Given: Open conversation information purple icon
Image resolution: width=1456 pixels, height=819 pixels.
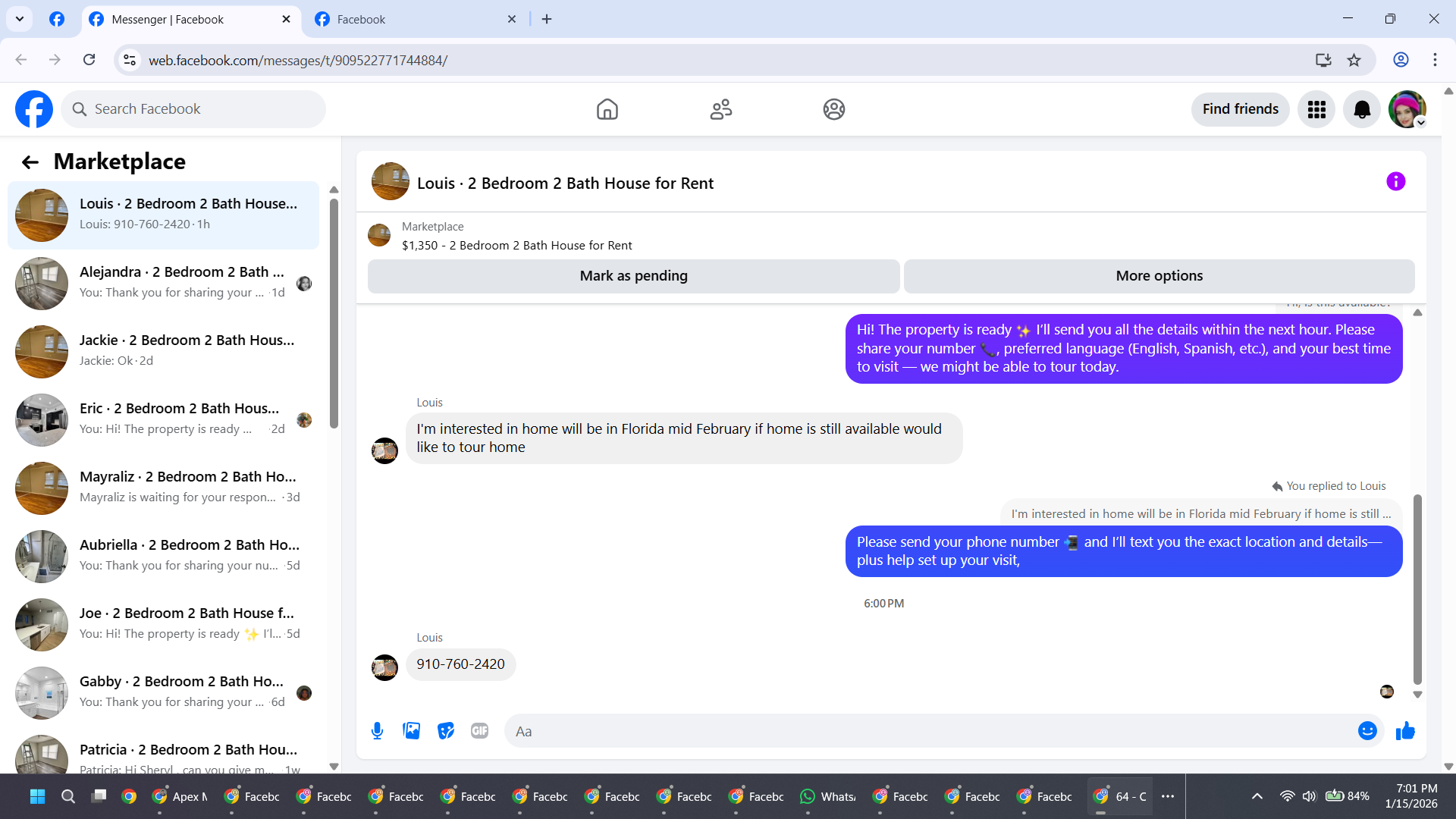Looking at the screenshot, I should coord(1395,182).
